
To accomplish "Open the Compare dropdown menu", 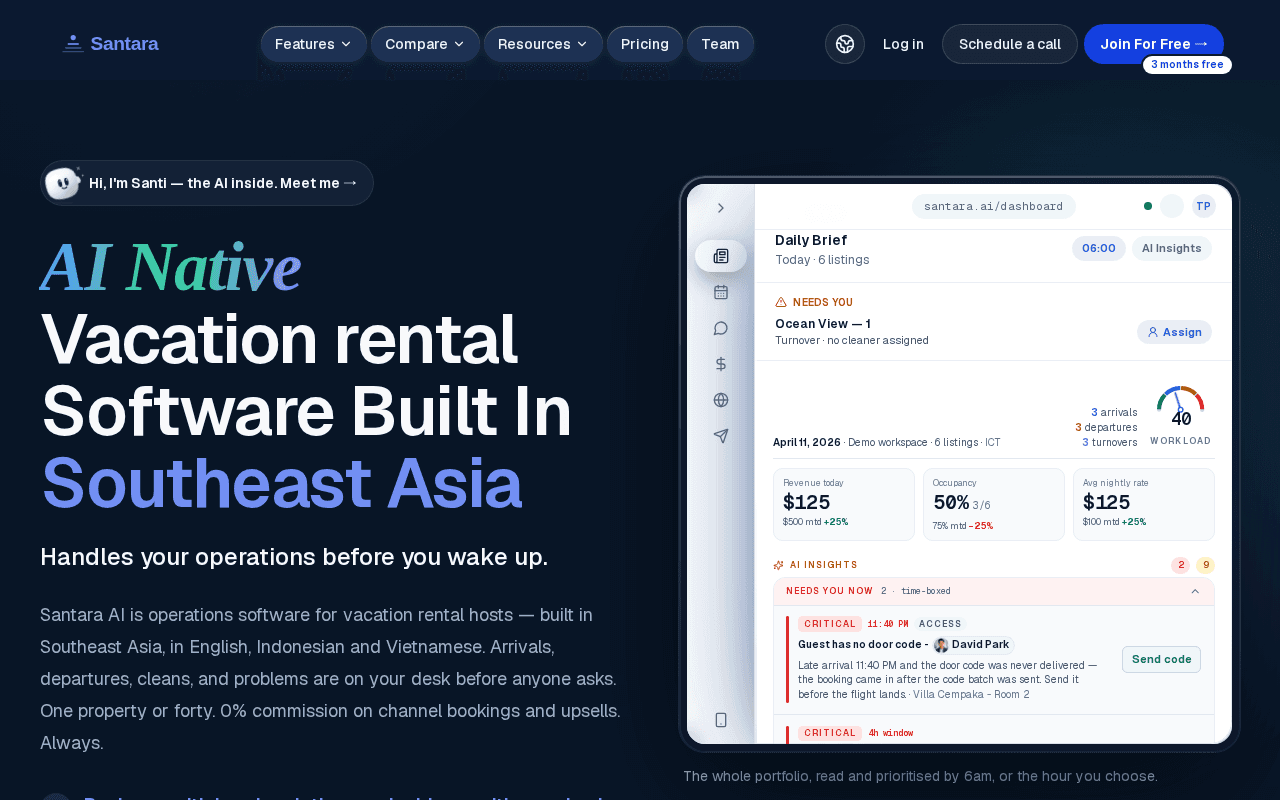I will click(x=425, y=44).
